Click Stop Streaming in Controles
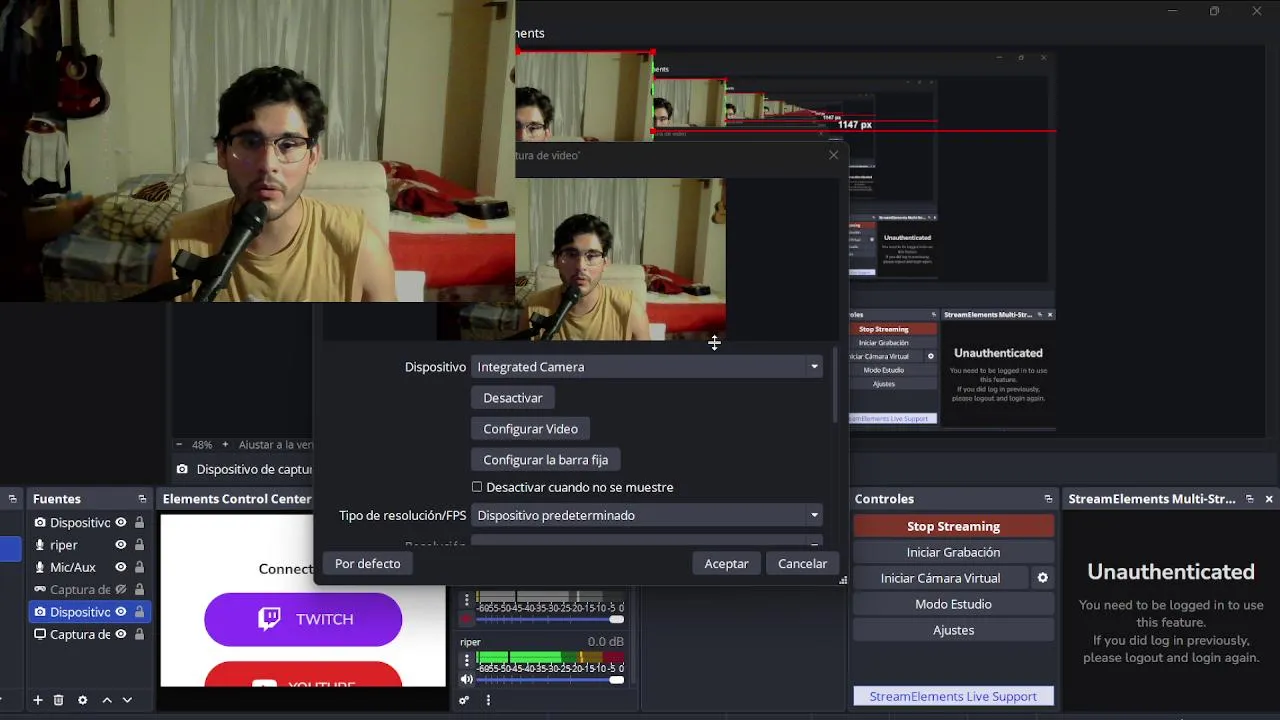This screenshot has height=720, width=1280. [953, 526]
